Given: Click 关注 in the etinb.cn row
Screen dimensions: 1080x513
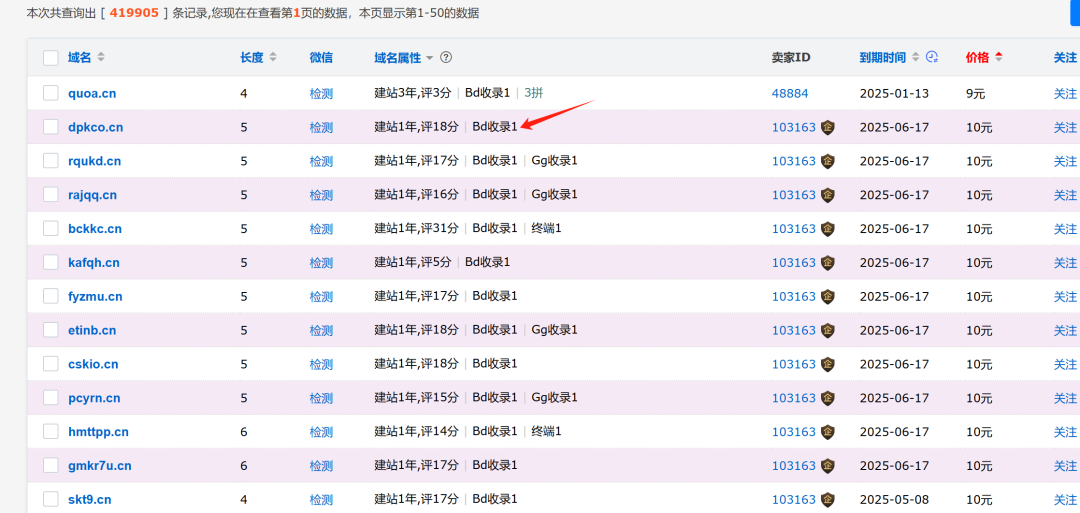Looking at the screenshot, I should [1065, 331].
